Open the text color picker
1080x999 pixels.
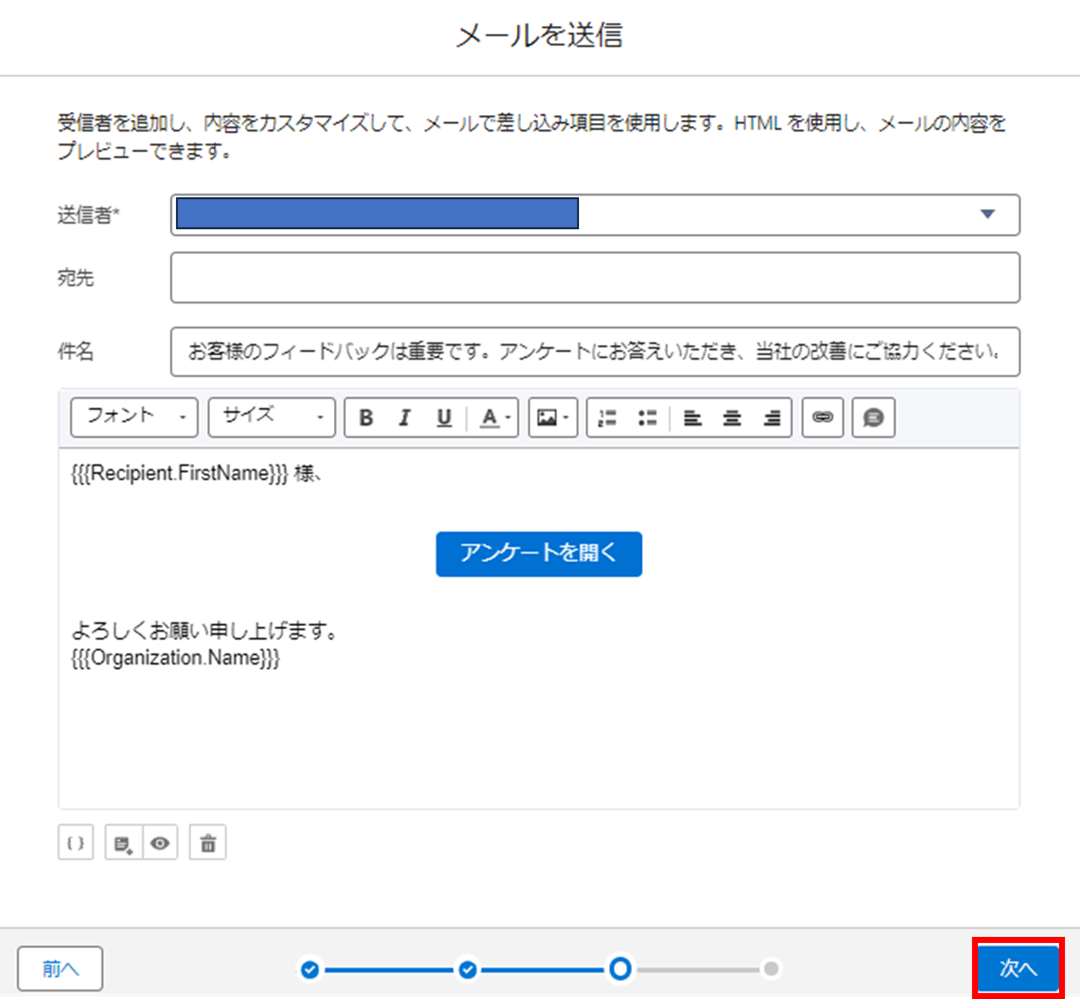click(493, 418)
